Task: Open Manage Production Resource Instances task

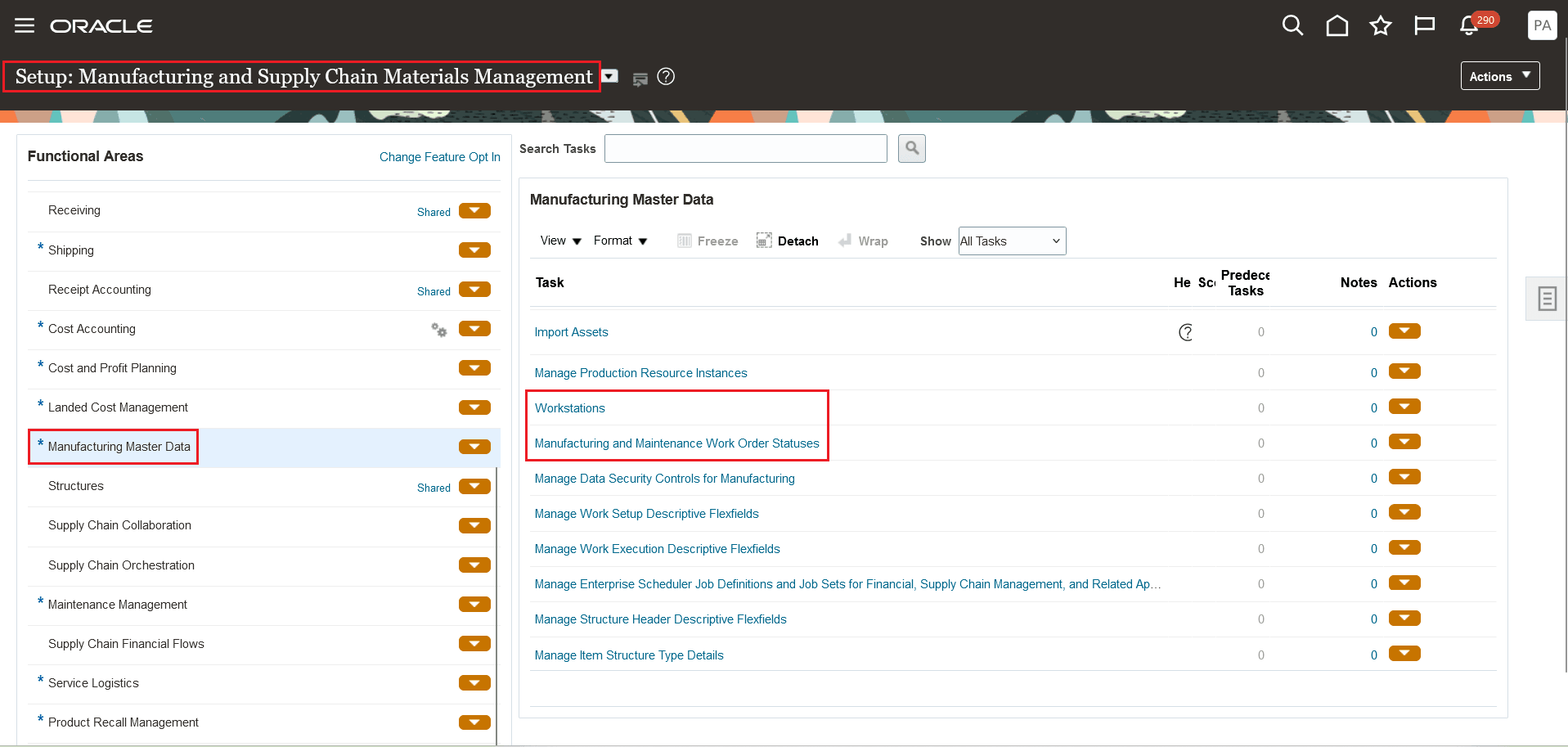Action: [x=640, y=373]
